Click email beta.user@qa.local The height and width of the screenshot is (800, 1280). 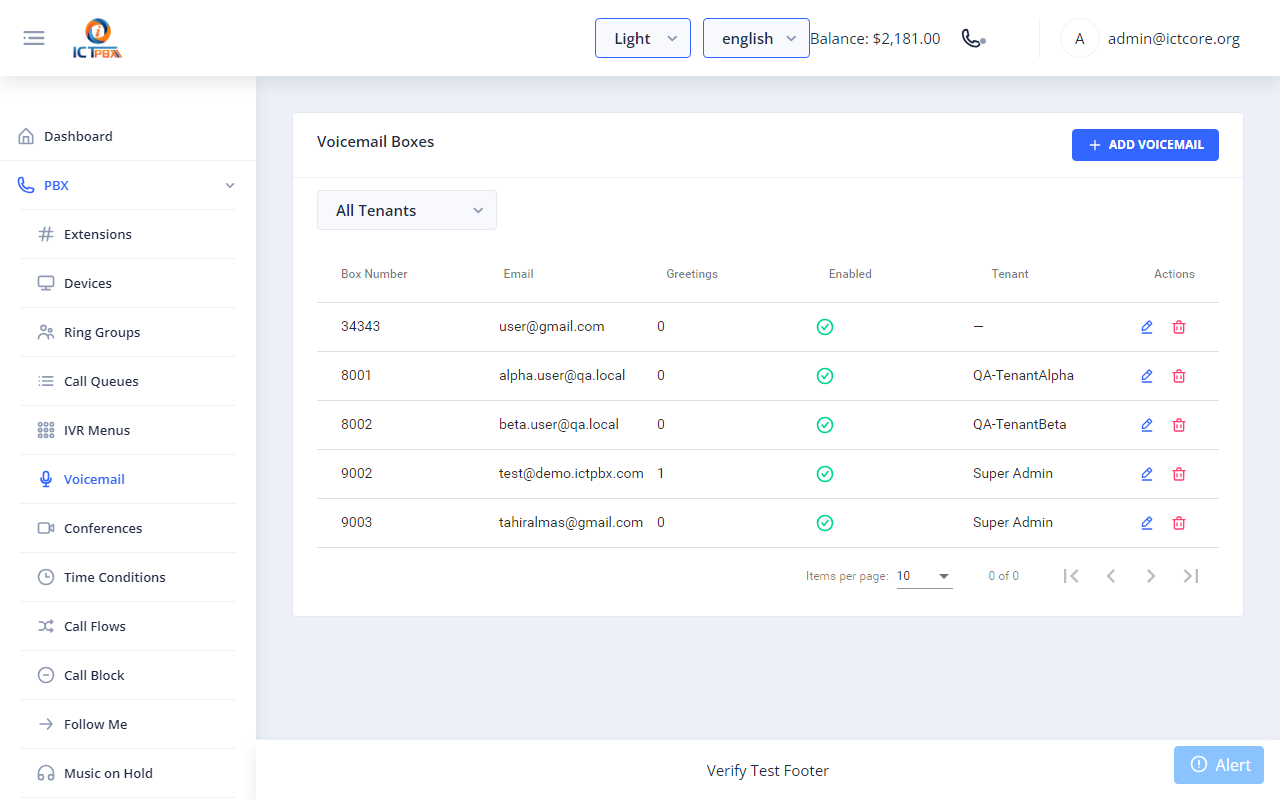coord(559,424)
